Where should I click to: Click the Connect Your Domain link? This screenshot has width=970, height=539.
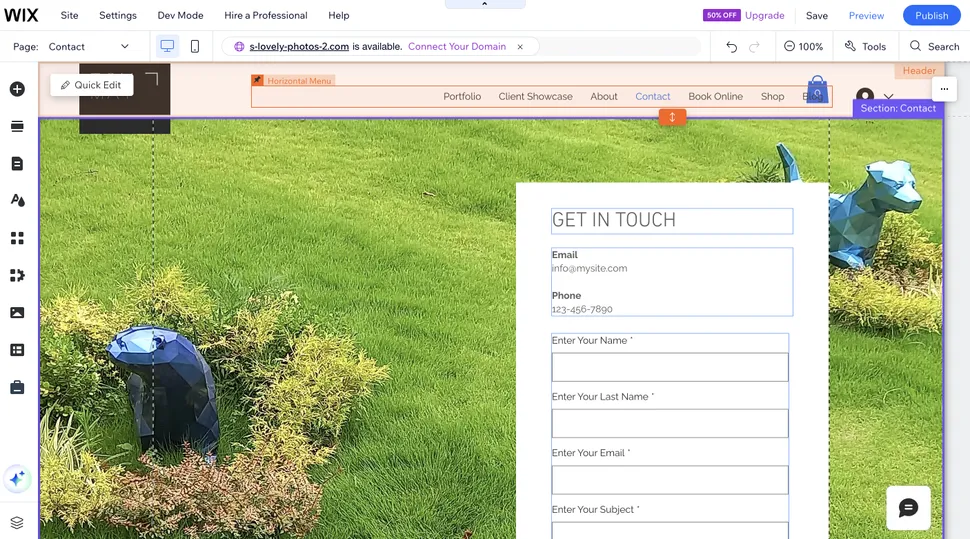457,46
